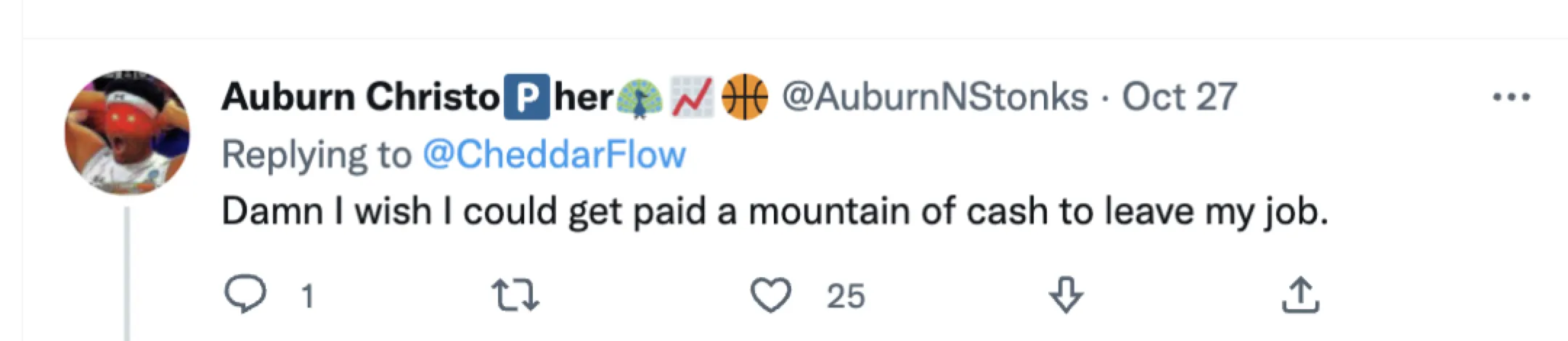
Task: Go to the @CheddarFlow profile link
Action: [554, 155]
